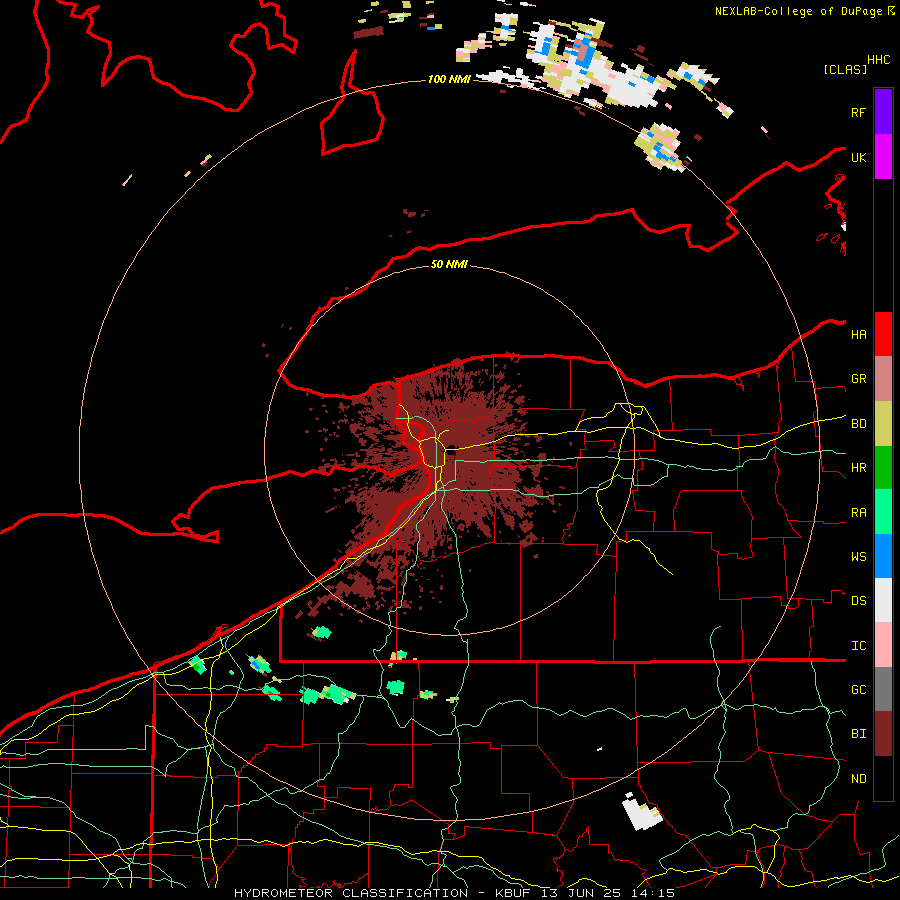Click the RF legend label
Image resolution: width=900 pixels, height=900 pixels.
[x=858, y=112]
